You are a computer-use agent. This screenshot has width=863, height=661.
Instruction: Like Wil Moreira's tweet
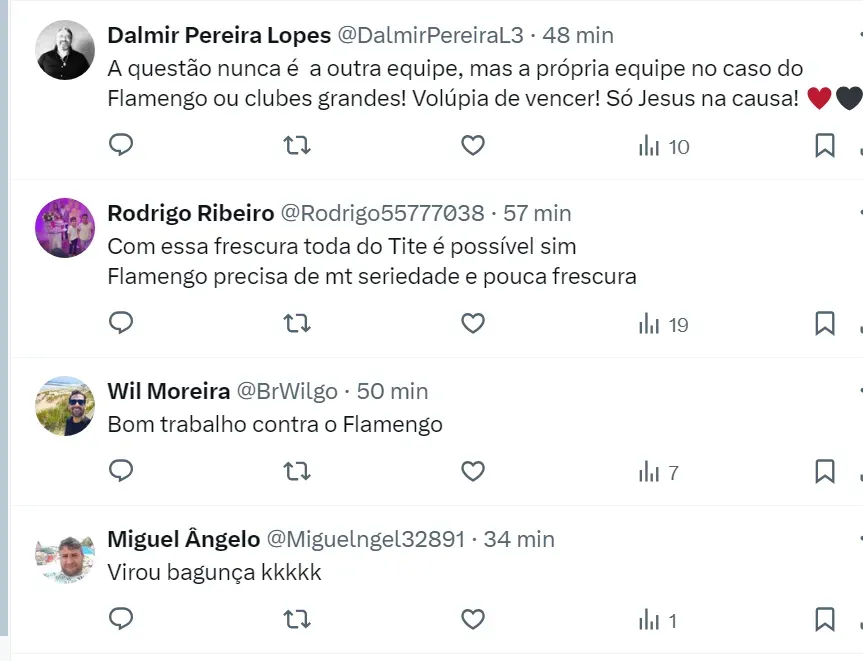(x=473, y=471)
